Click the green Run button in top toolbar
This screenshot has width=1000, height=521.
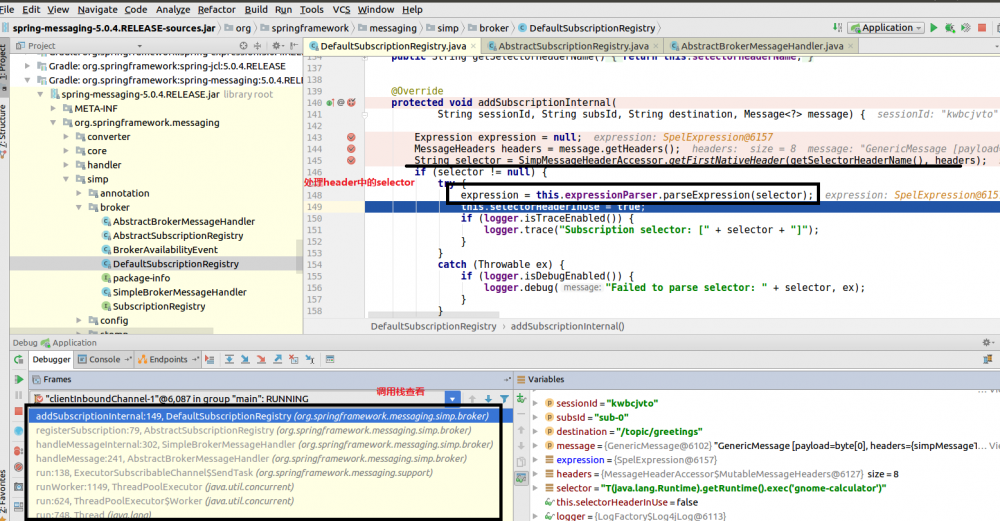pyautogui.click(x=934, y=28)
